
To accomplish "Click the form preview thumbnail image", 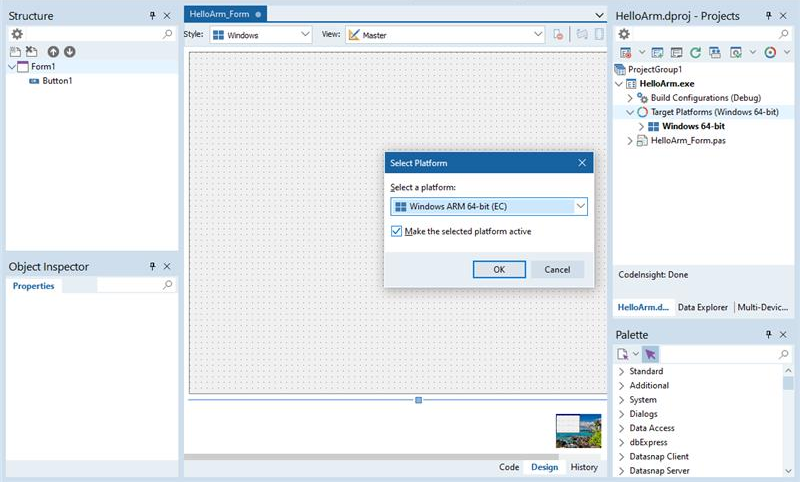I will [579, 431].
